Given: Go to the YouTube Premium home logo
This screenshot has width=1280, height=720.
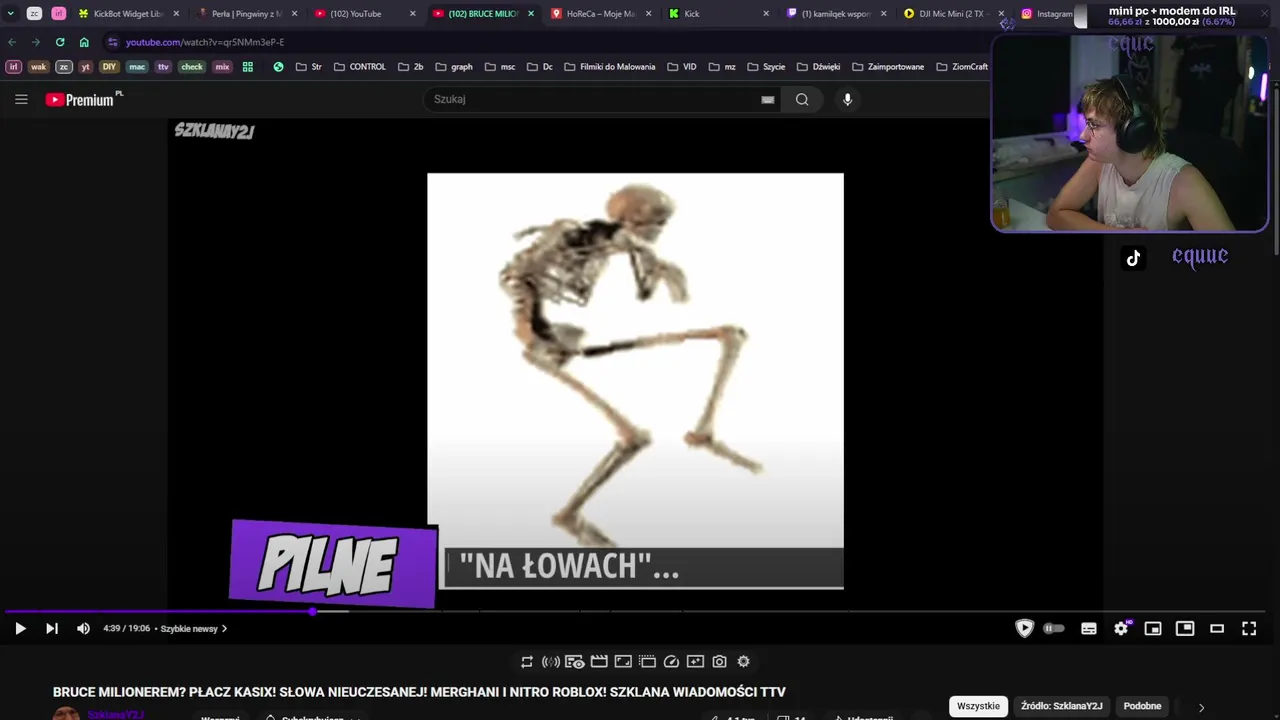Looking at the screenshot, I should coord(84,99).
